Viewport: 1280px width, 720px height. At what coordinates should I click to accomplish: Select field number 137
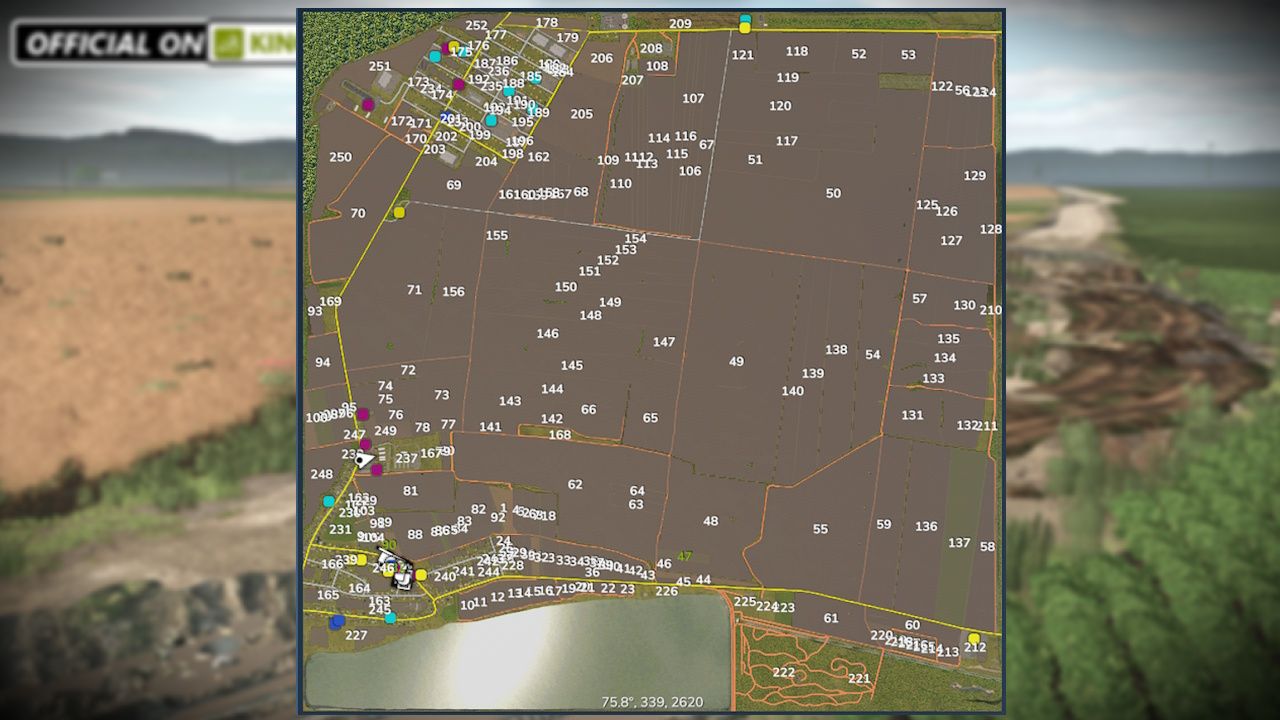(959, 543)
